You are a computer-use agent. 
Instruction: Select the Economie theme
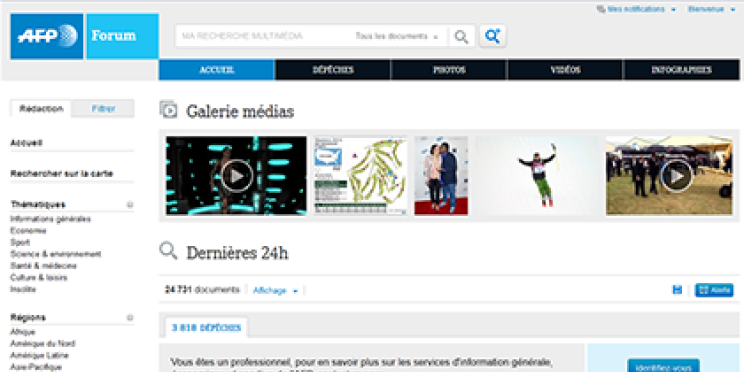[x=28, y=231]
